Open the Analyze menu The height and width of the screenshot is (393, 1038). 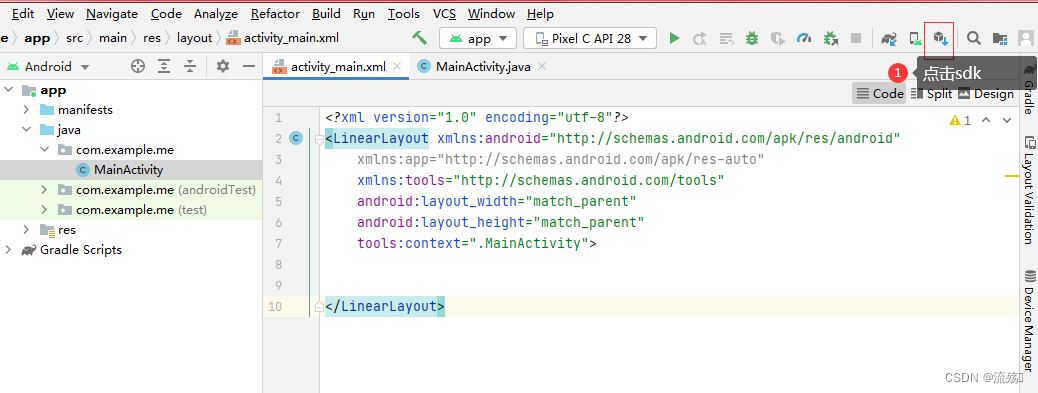(x=217, y=14)
